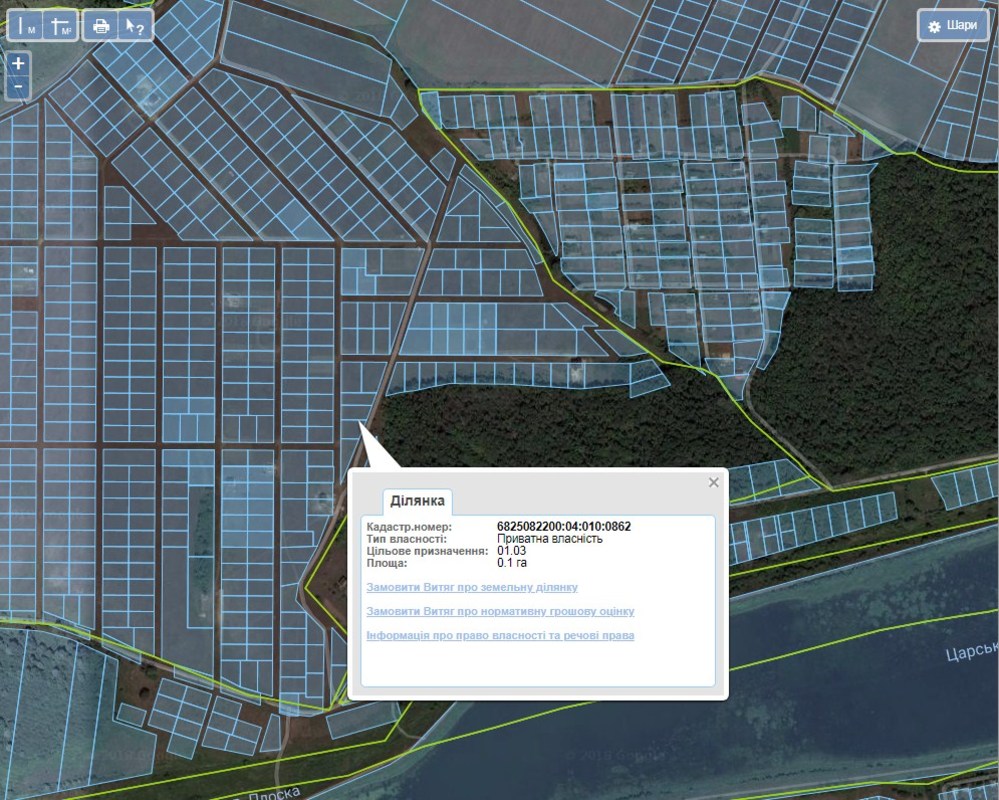Zoom out of the map
Viewport: 999px width, 800px height.
click(19, 87)
